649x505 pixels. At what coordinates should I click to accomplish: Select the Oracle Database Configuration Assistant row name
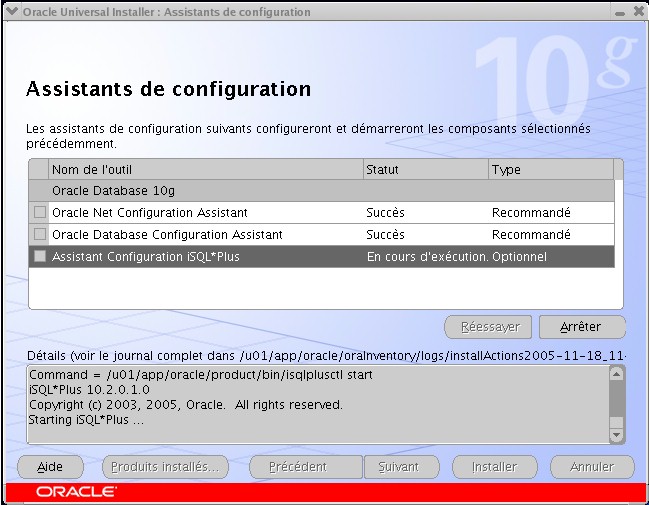click(167, 235)
